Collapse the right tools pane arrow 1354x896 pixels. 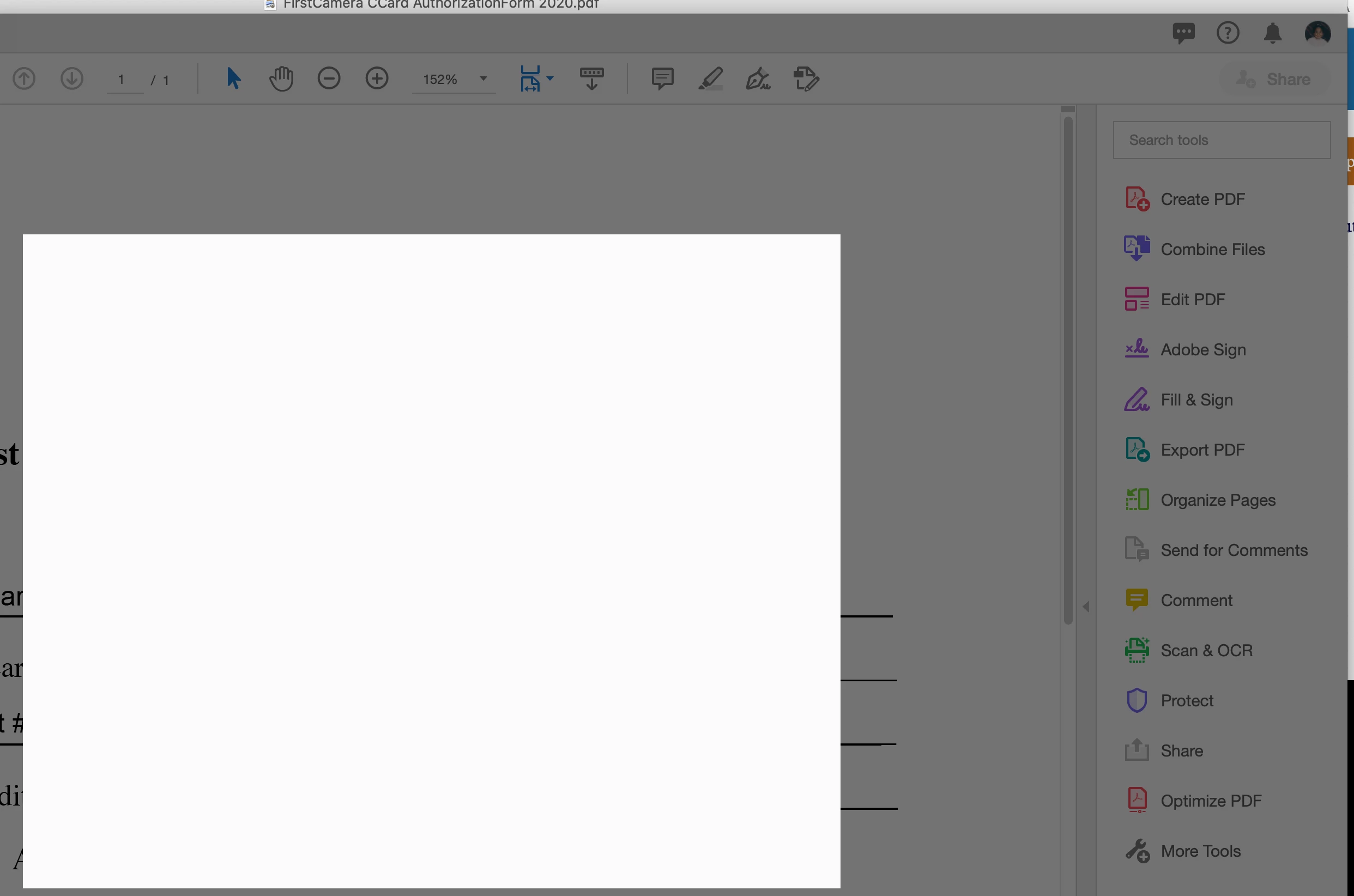1086,606
